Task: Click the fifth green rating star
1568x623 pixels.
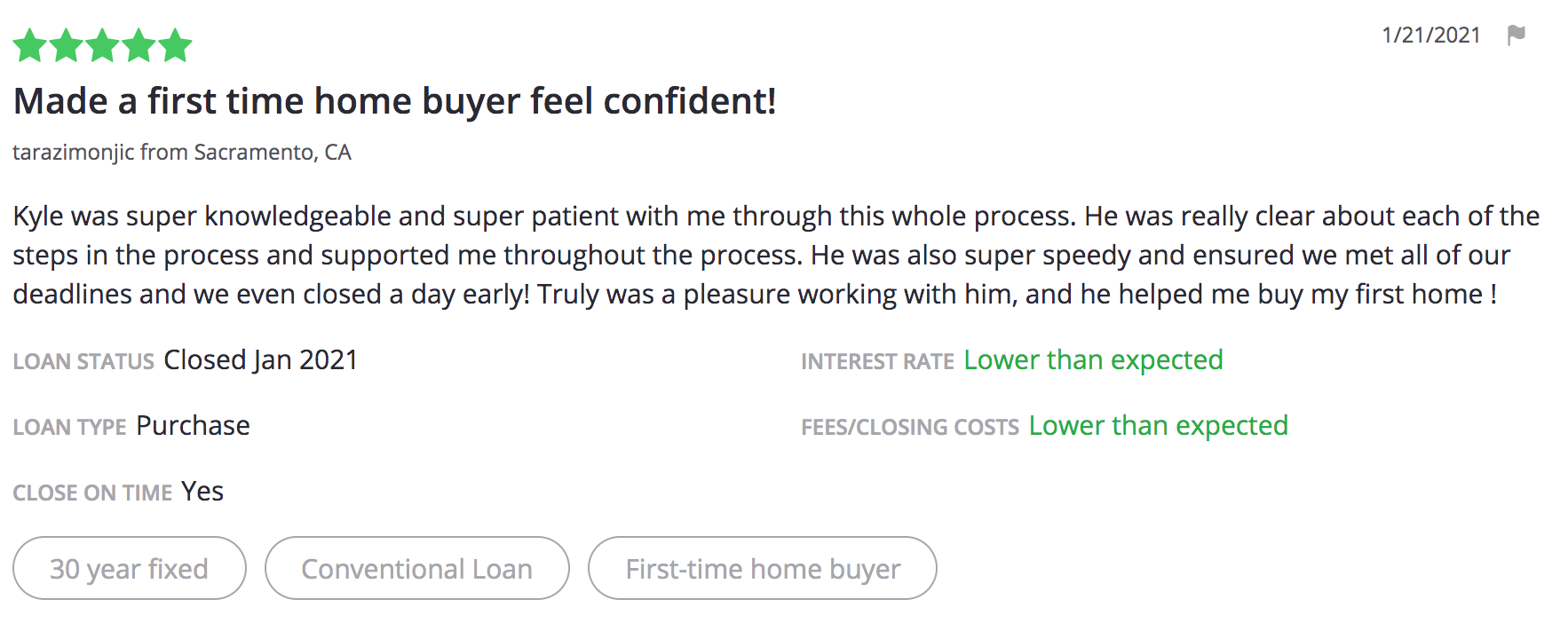Action: [x=175, y=45]
